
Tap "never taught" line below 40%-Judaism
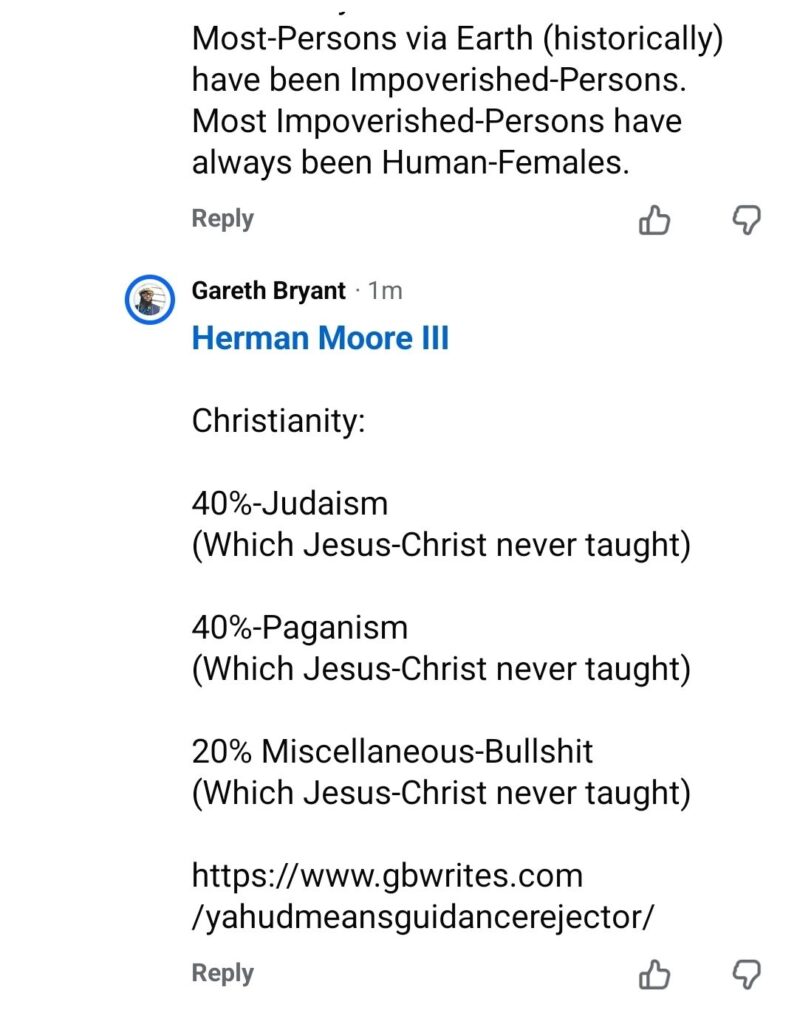pyautogui.click(x=440, y=545)
